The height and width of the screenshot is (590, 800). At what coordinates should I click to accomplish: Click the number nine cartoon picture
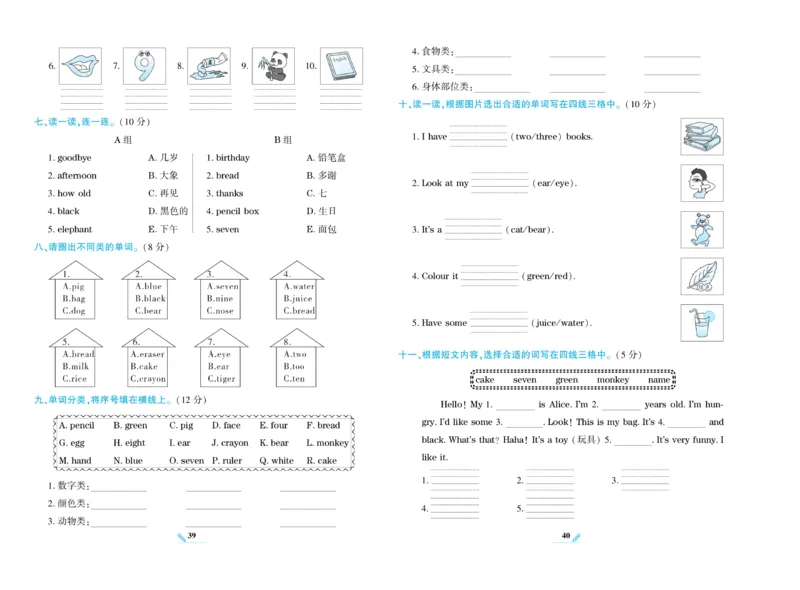point(144,67)
